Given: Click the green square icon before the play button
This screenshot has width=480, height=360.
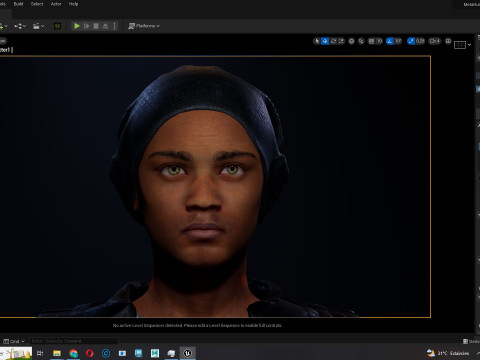Looking at the screenshot, I should pyautogui.click(x=57, y=26).
